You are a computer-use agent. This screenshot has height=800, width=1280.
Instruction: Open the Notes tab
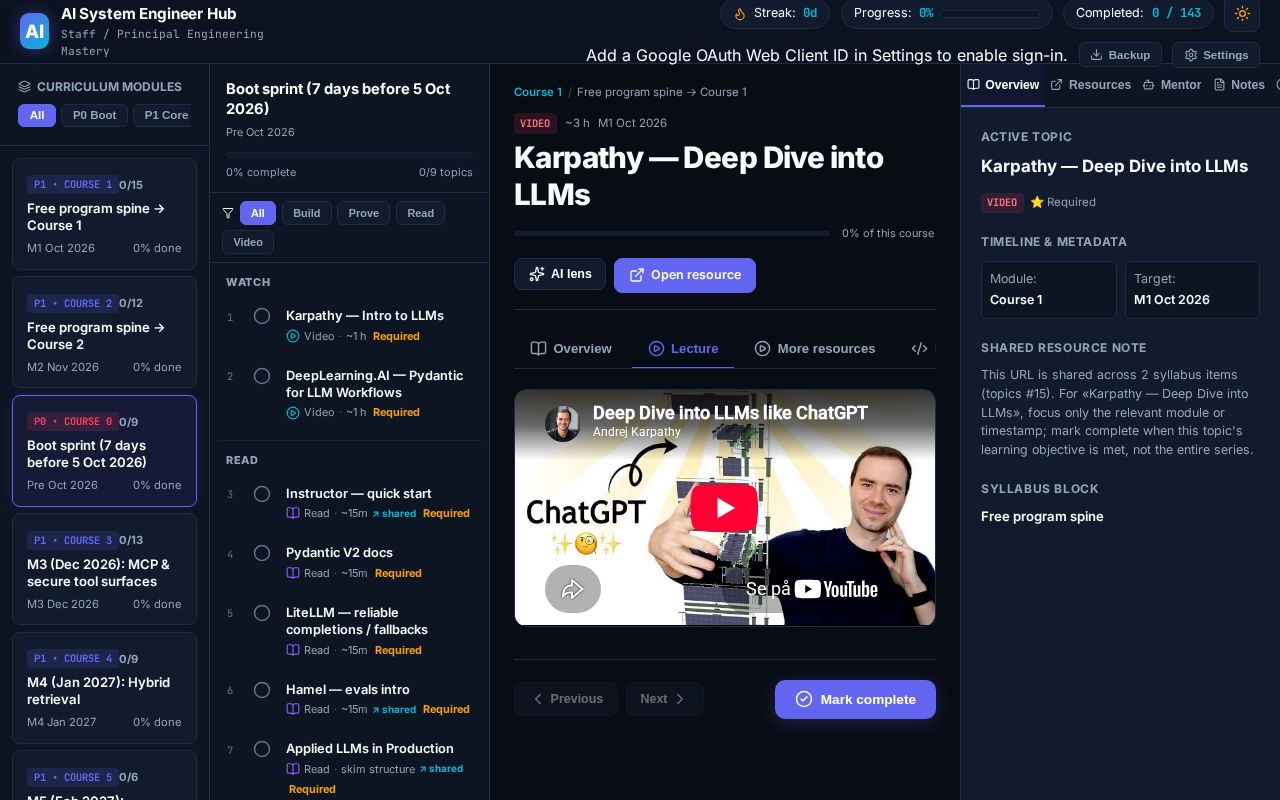(x=1239, y=85)
